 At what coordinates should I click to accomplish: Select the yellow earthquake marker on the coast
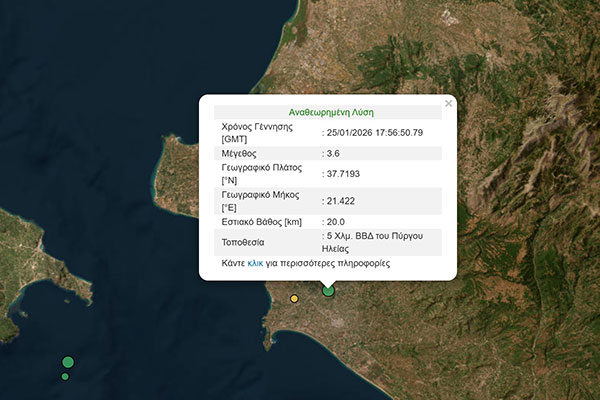click(294, 298)
